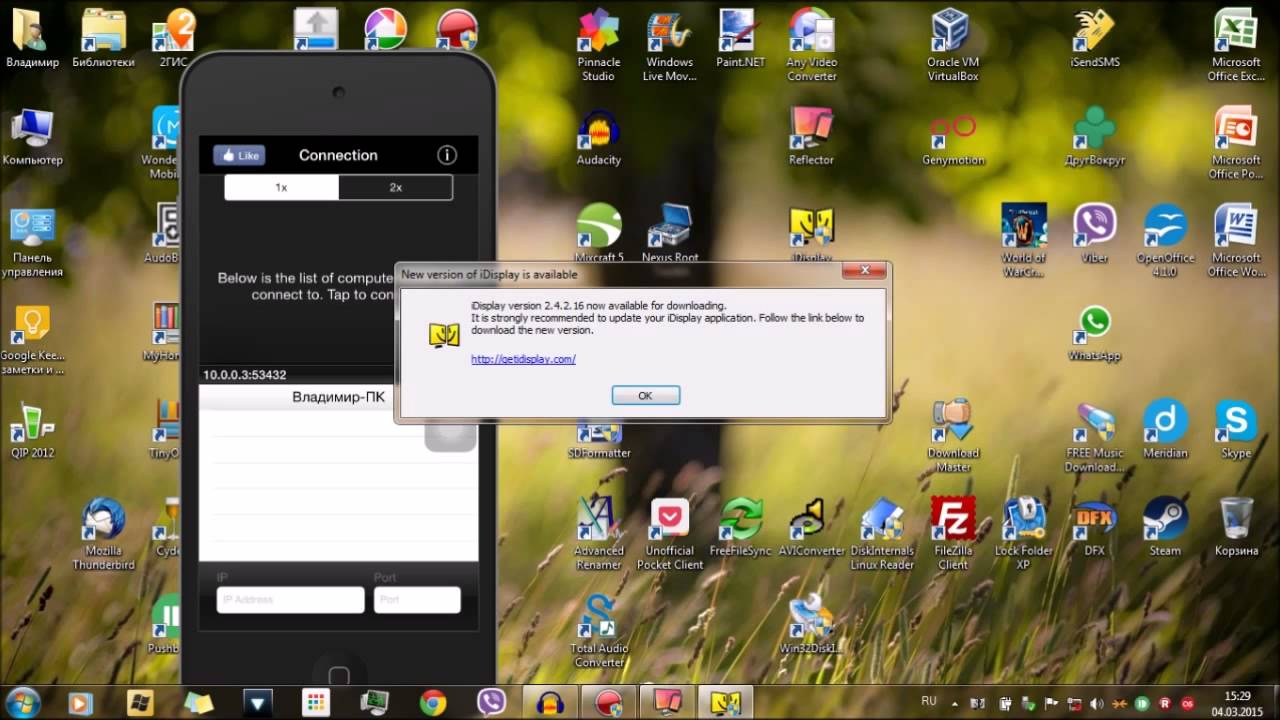Launch Mozilla Thunderbird shortcut
This screenshot has width=1280, height=720.
click(103, 534)
